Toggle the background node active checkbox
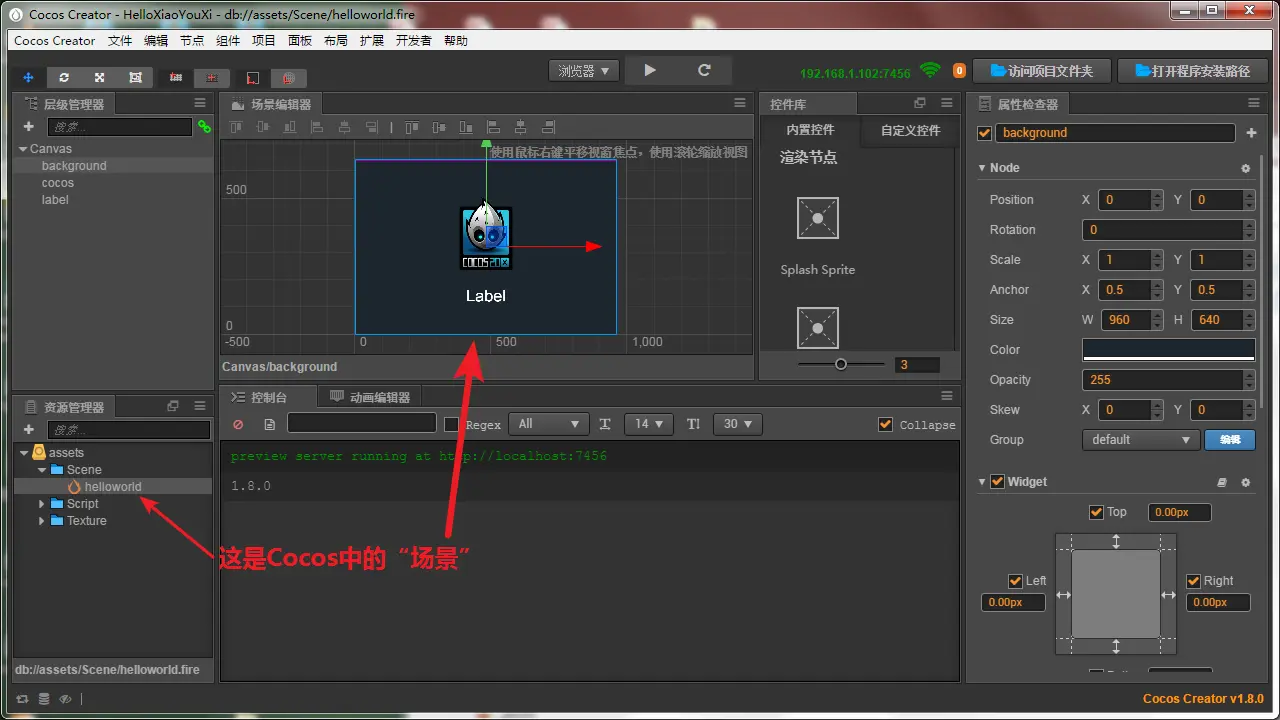1280x720 pixels. pos(985,133)
